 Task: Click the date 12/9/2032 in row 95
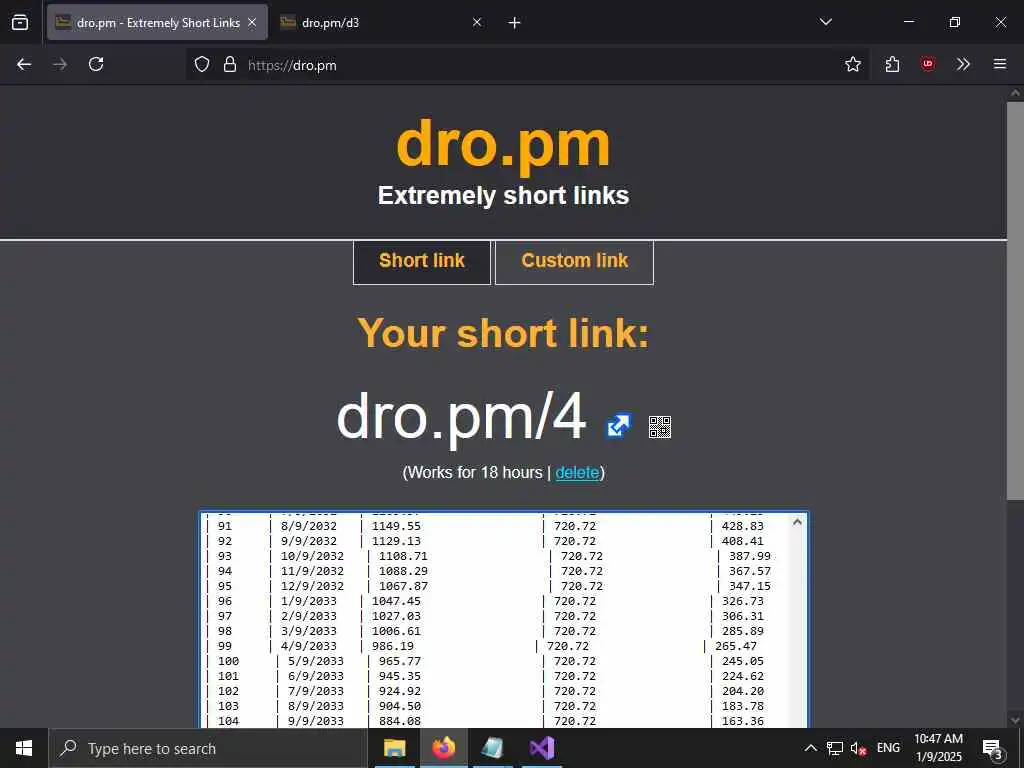[x=312, y=586]
